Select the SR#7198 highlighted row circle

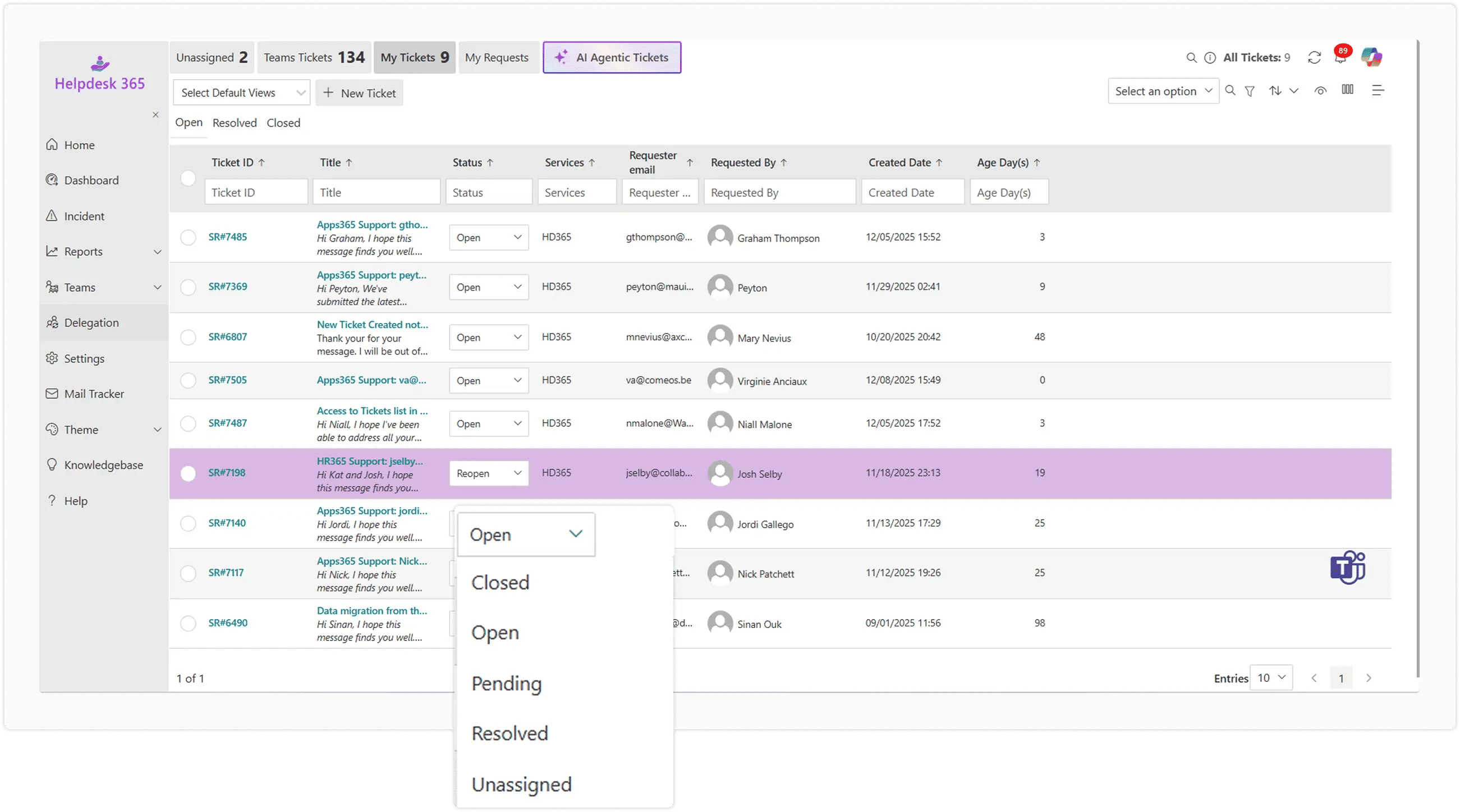point(188,473)
